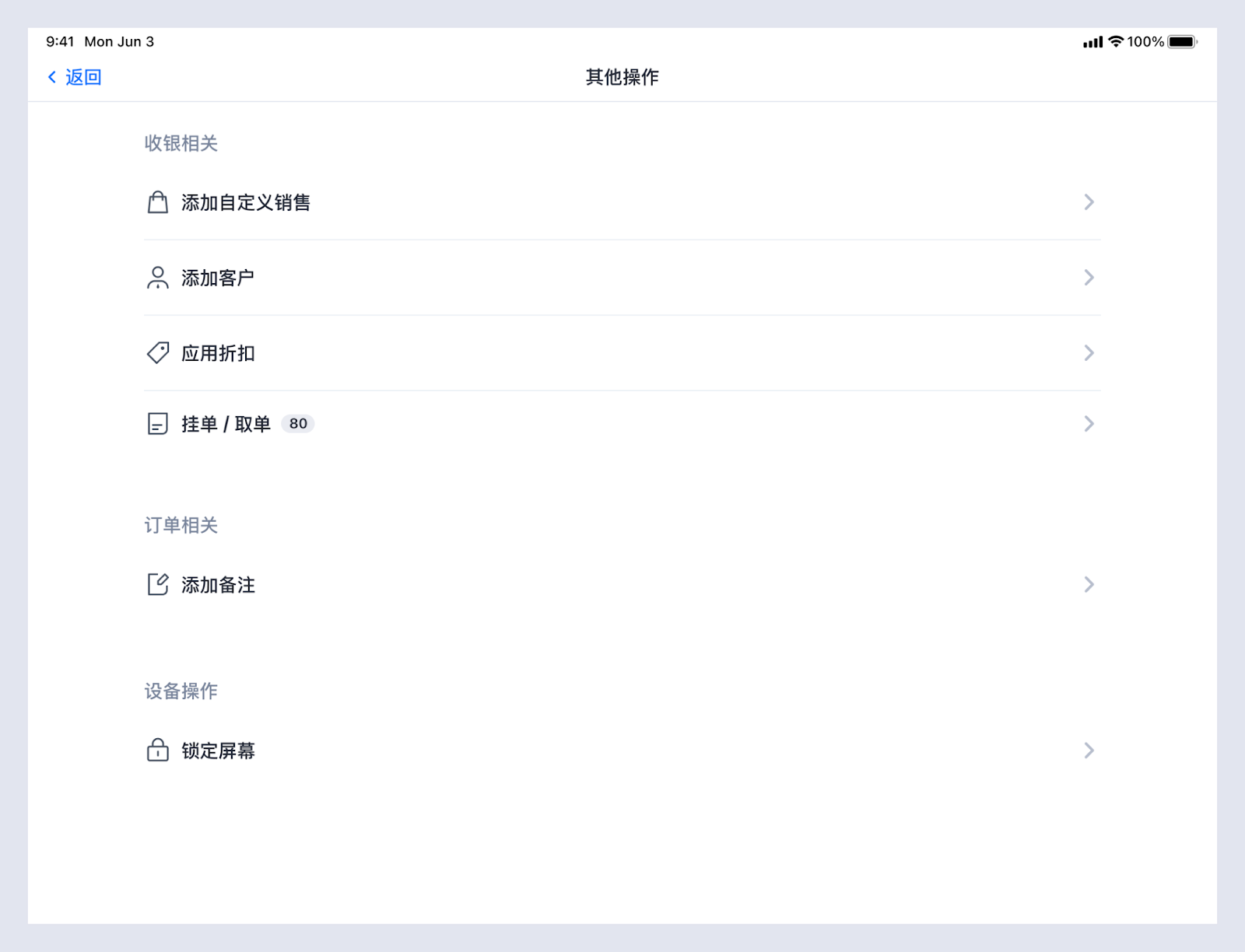Screen dimensions: 1245x952
Task: Expand the 添加客户 row chevron
Action: (1089, 278)
